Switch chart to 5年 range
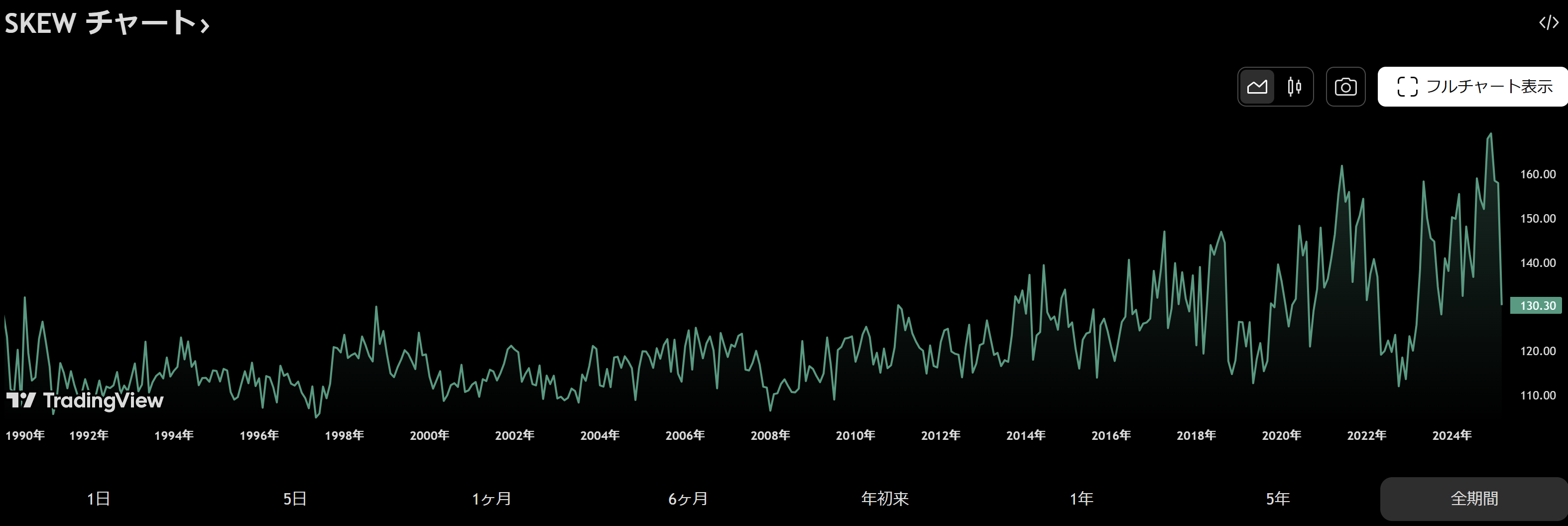The height and width of the screenshot is (526, 1568). (1278, 499)
